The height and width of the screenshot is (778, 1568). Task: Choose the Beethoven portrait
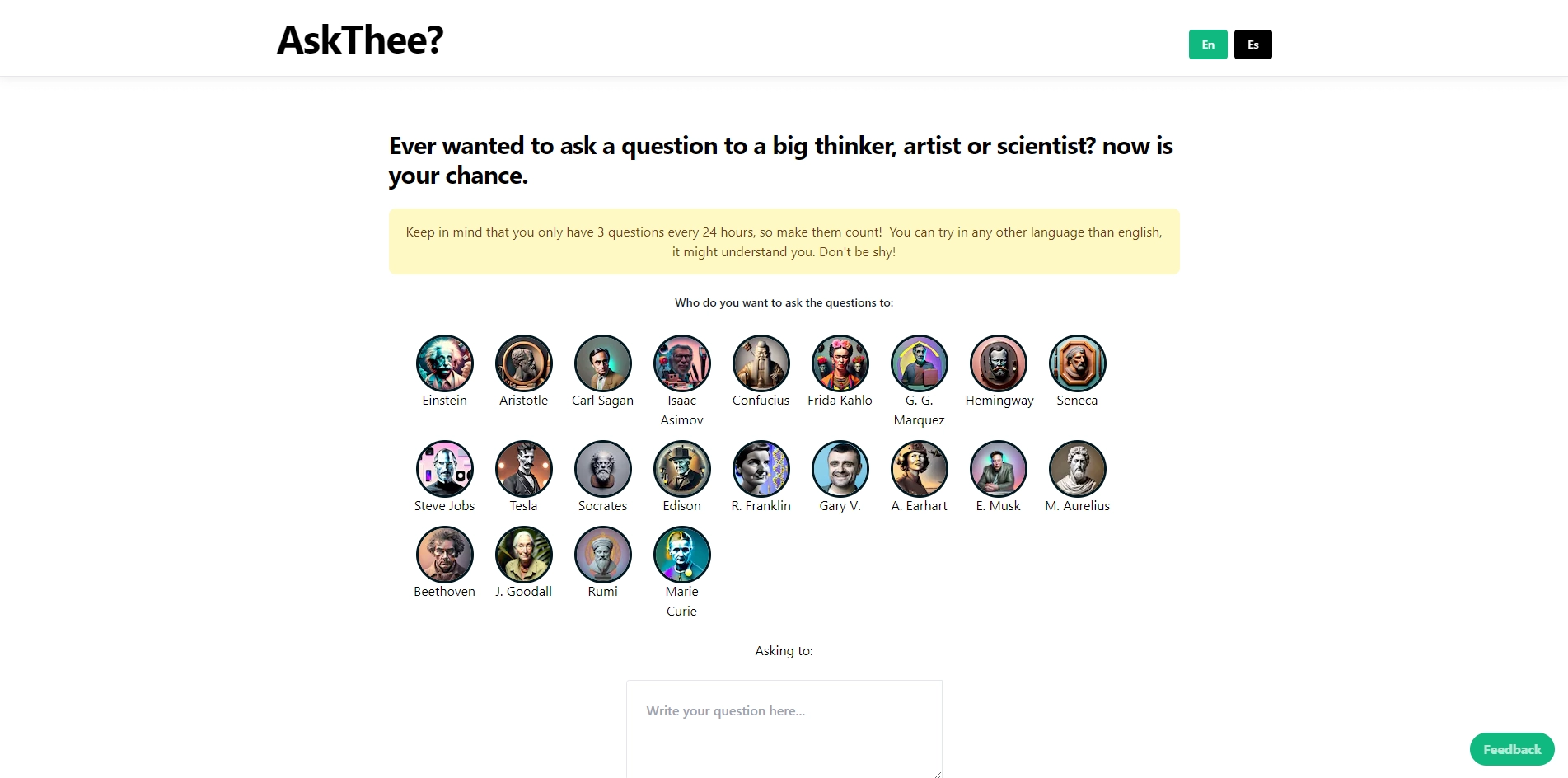click(445, 555)
